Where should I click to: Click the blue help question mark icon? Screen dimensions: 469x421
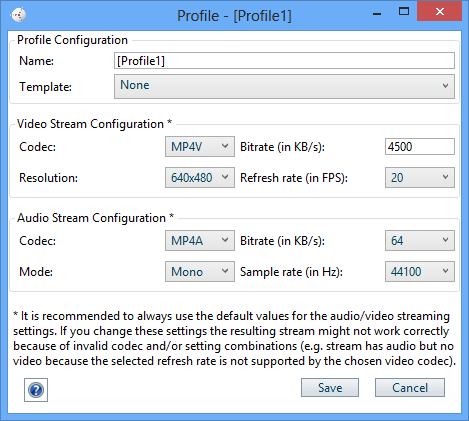pyautogui.click(x=36, y=390)
